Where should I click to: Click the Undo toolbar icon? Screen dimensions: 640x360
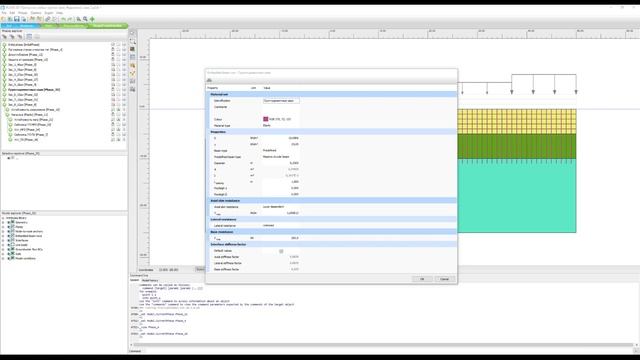[63, 19]
